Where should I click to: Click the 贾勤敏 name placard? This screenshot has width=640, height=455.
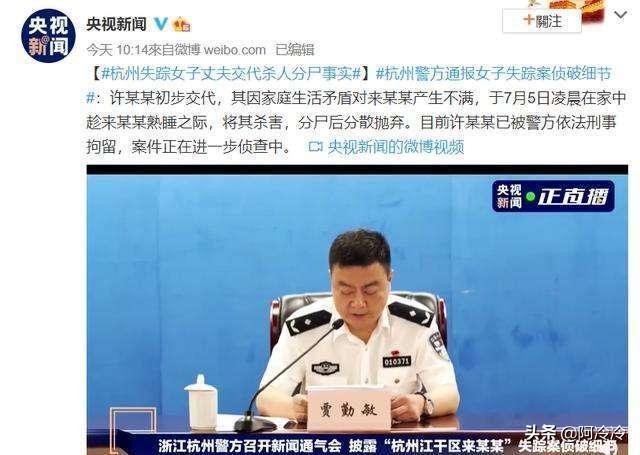(349, 408)
